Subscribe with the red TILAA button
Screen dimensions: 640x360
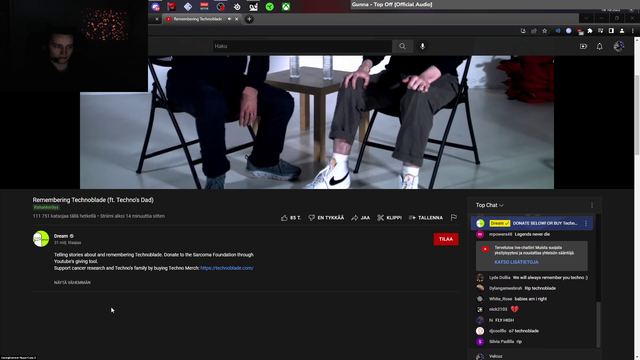446,239
